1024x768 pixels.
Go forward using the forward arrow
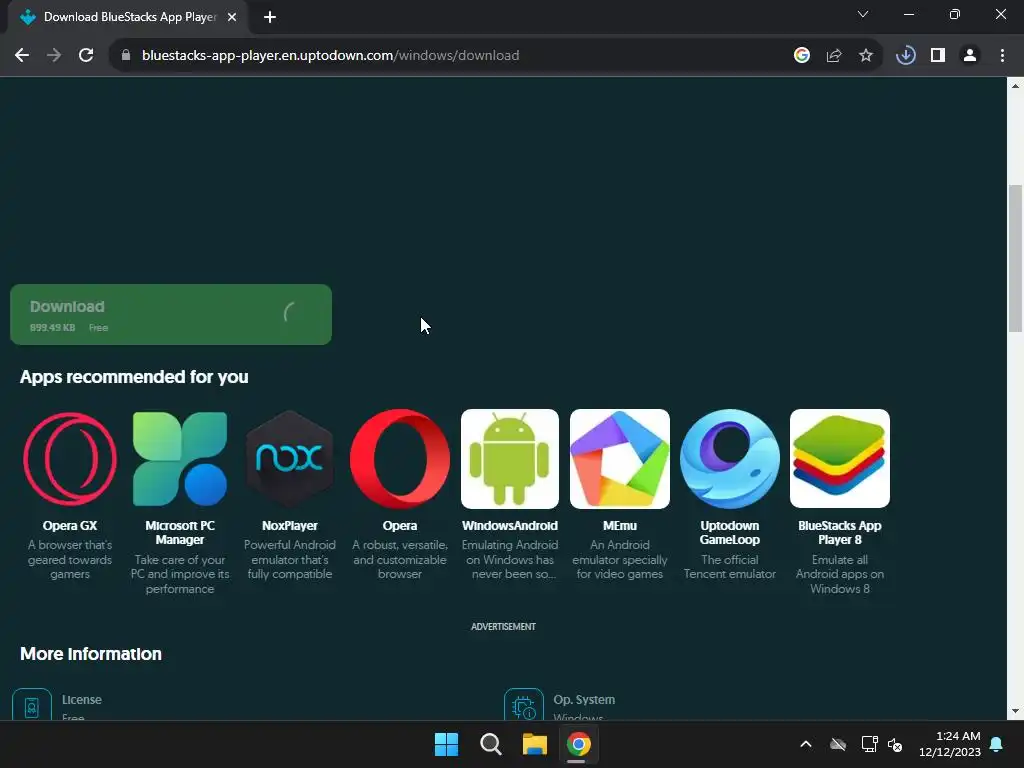click(54, 56)
